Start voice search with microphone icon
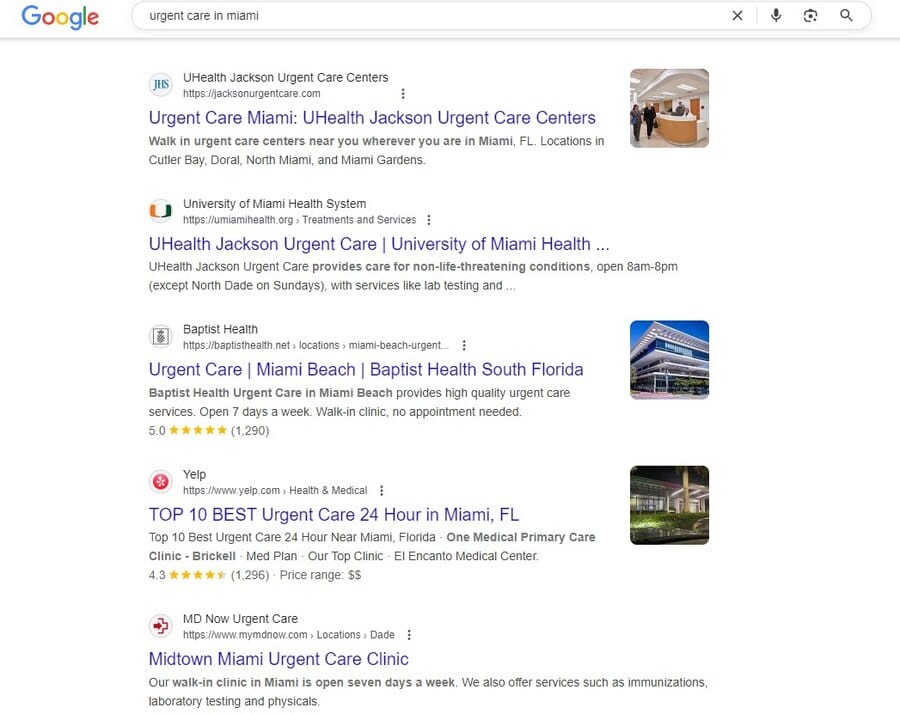This screenshot has width=900, height=714. [776, 15]
